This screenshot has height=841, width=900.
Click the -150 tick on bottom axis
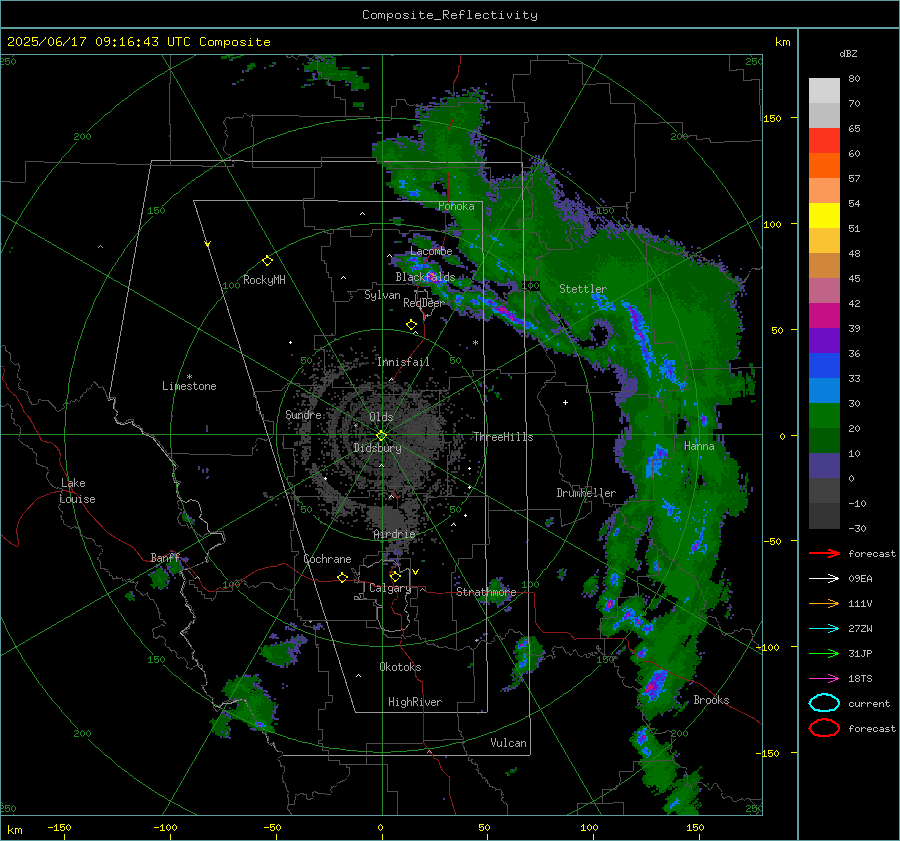(59, 827)
